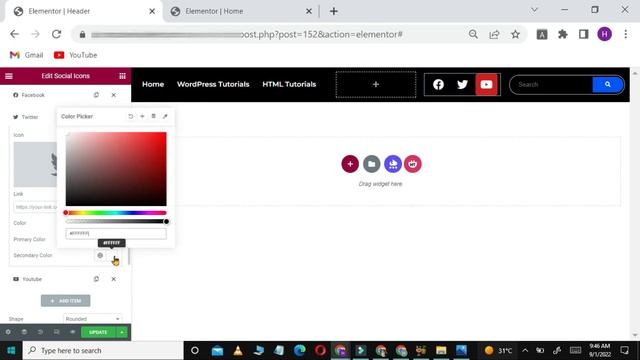
Task: Click the hex color value field
Action: pyautogui.click(x=116, y=233)
